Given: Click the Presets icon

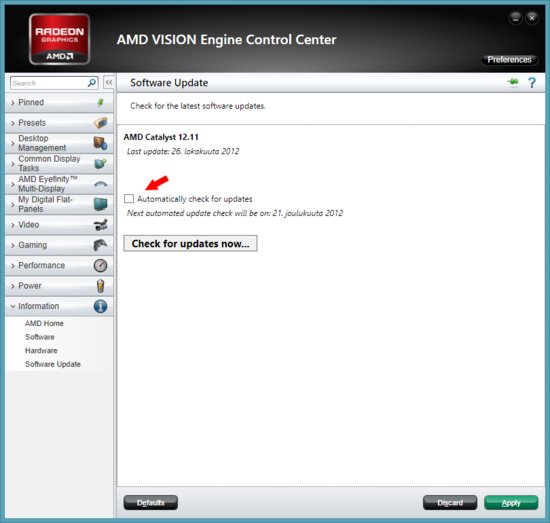Looking at the screenshot, I should (101, 123).
